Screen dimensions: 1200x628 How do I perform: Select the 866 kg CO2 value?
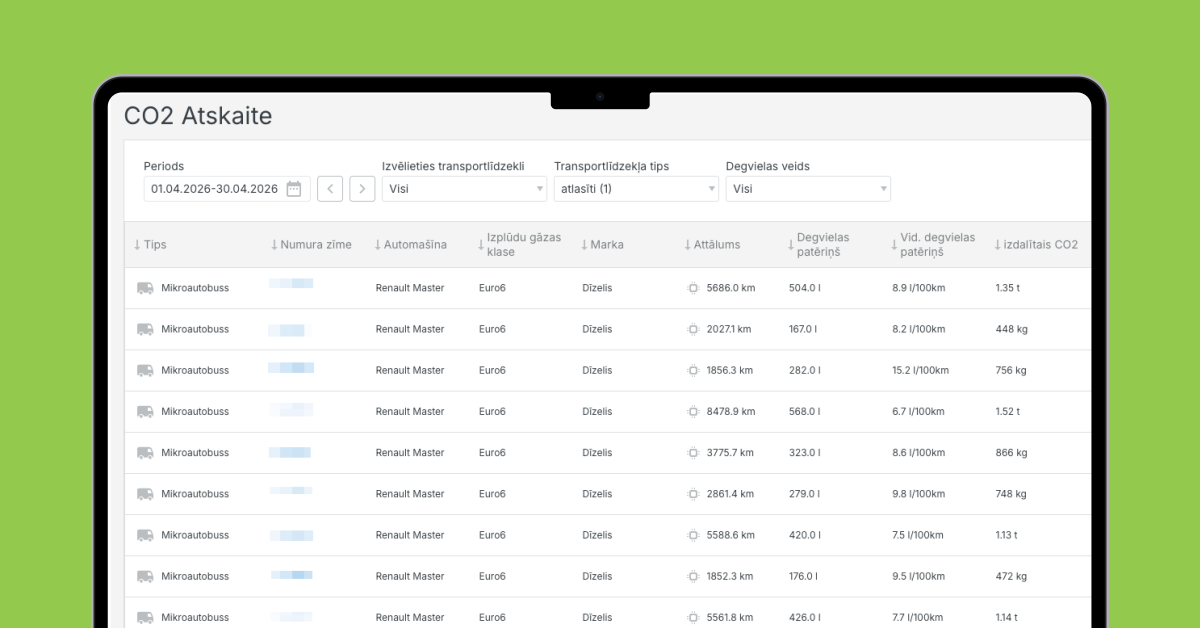point(1011,453)
